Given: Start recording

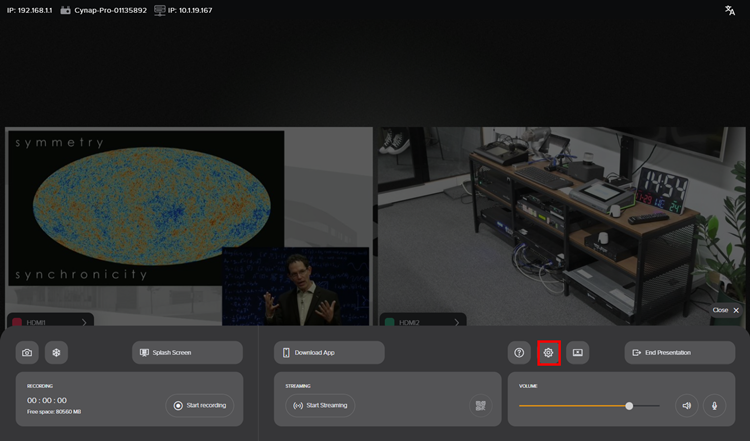Looking at the screenshot, I should (x=200, y=406).
